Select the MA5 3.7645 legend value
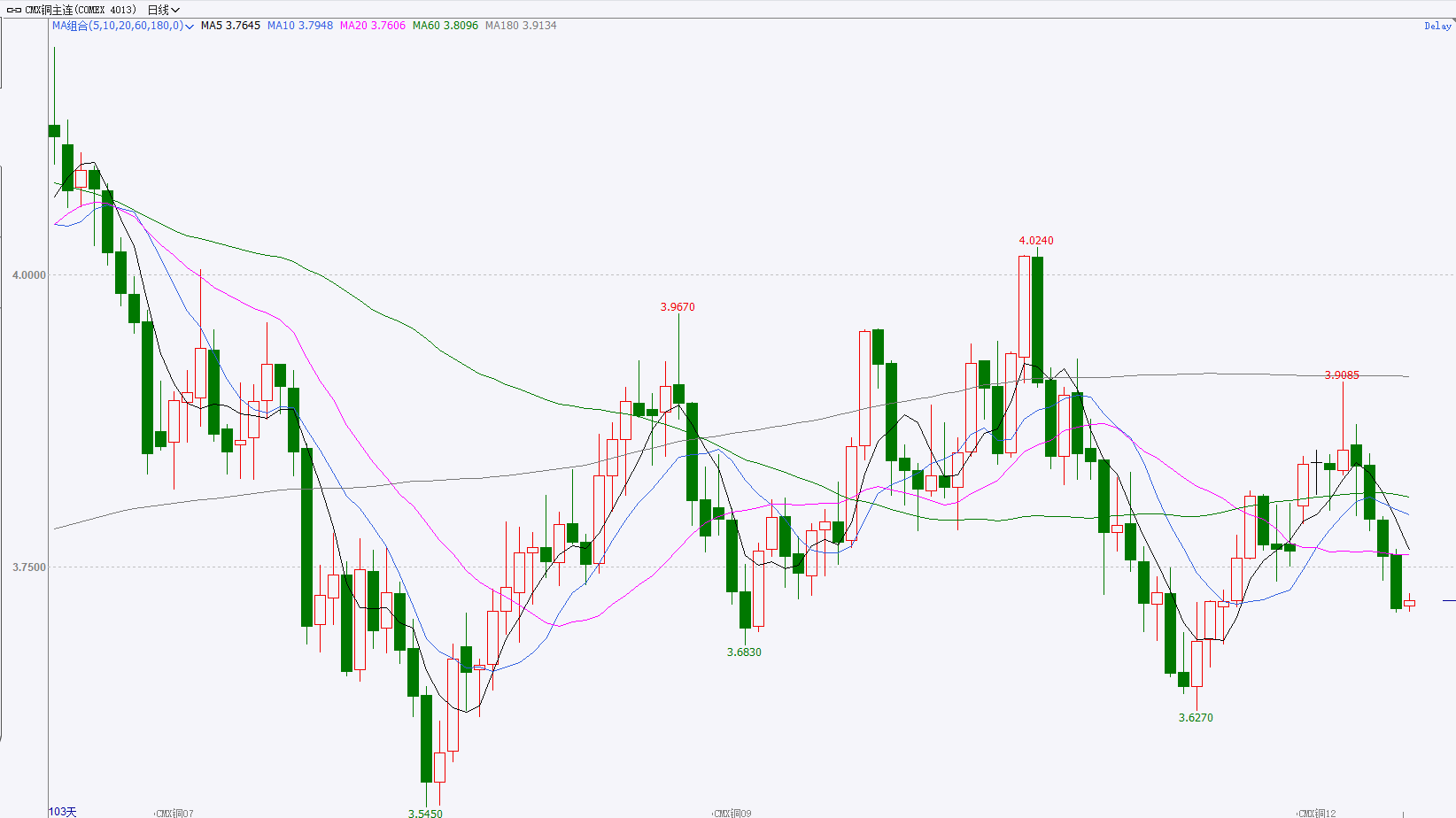Viewport: 1456px width, 818px height. (x=230, y=26)
